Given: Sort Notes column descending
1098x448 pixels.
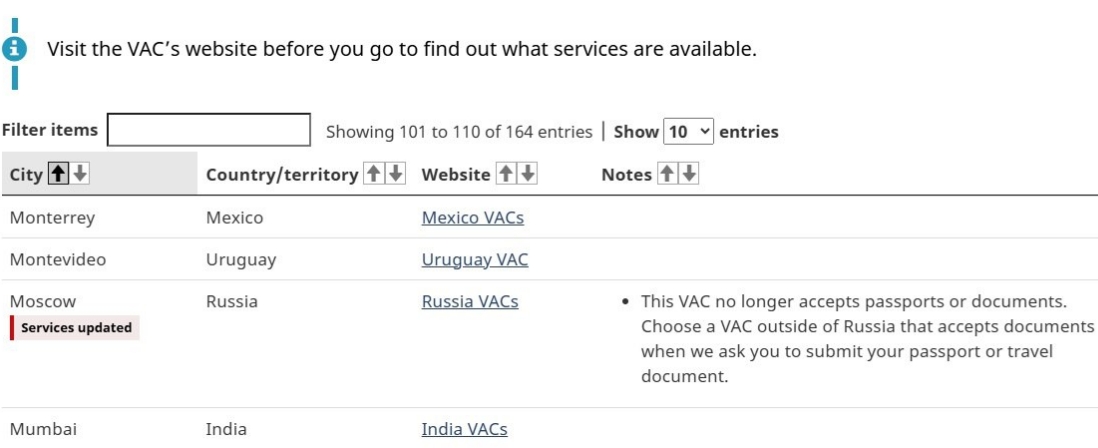Looking at the screenshot, I should [689, 174].
